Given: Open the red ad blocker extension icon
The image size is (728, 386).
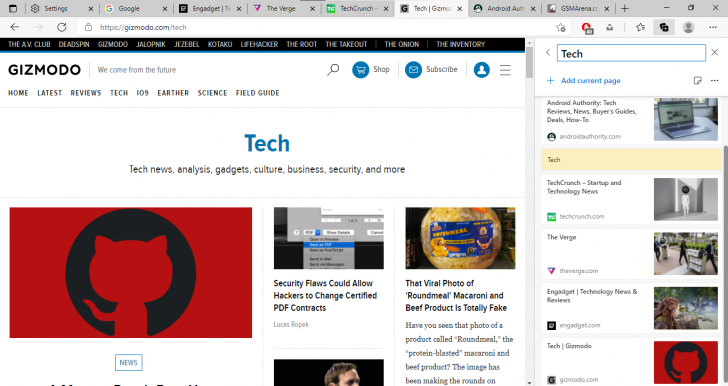Looking at the screenshot, I should (587, 28).
